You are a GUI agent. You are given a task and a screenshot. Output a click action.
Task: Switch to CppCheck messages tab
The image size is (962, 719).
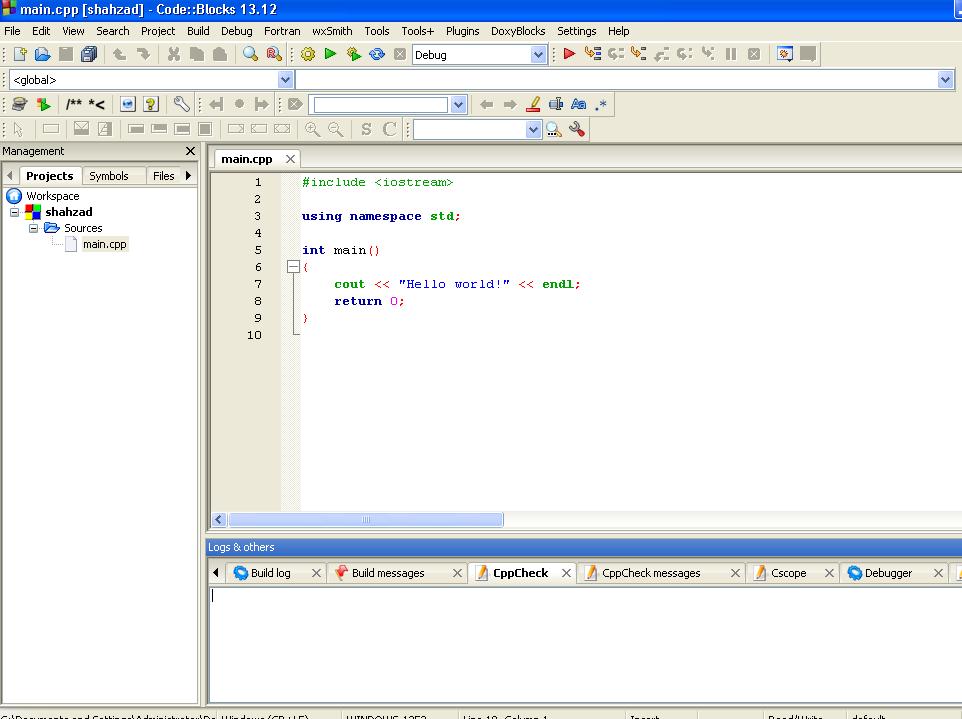650,573
